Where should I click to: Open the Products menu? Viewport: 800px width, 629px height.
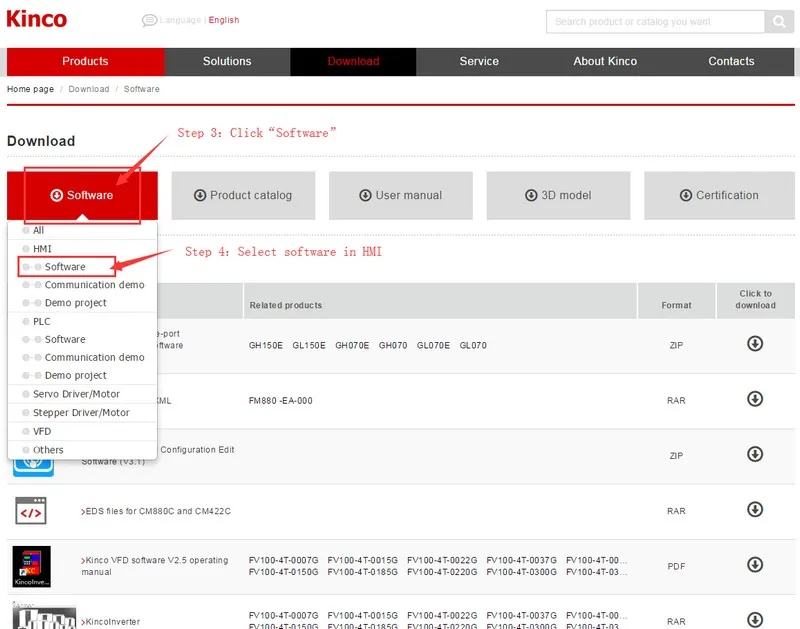pyautogui.click(x=85, y=62)
